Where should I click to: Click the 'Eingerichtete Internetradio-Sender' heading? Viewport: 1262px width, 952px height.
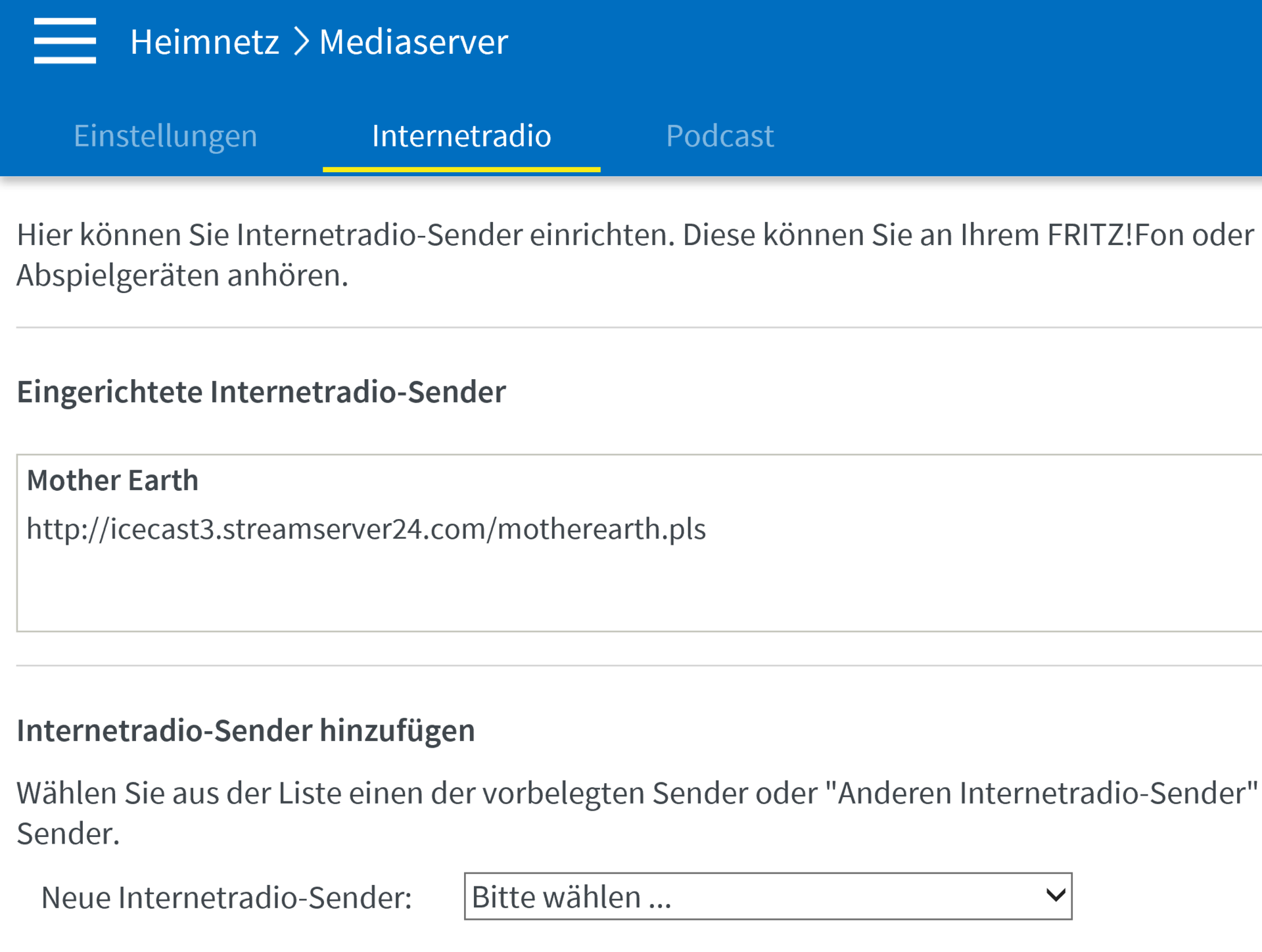coord(261,392)
